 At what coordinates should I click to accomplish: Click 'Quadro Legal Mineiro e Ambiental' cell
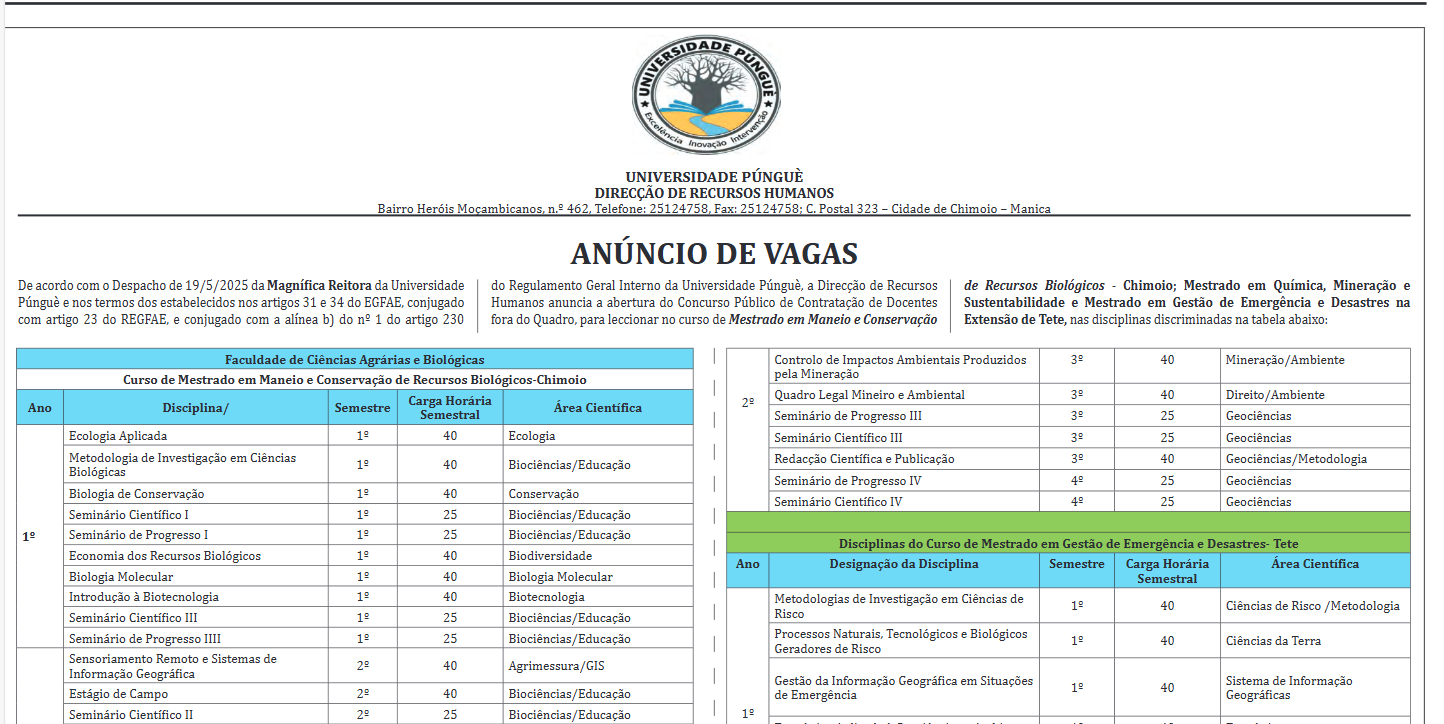[x=904, y=395]
